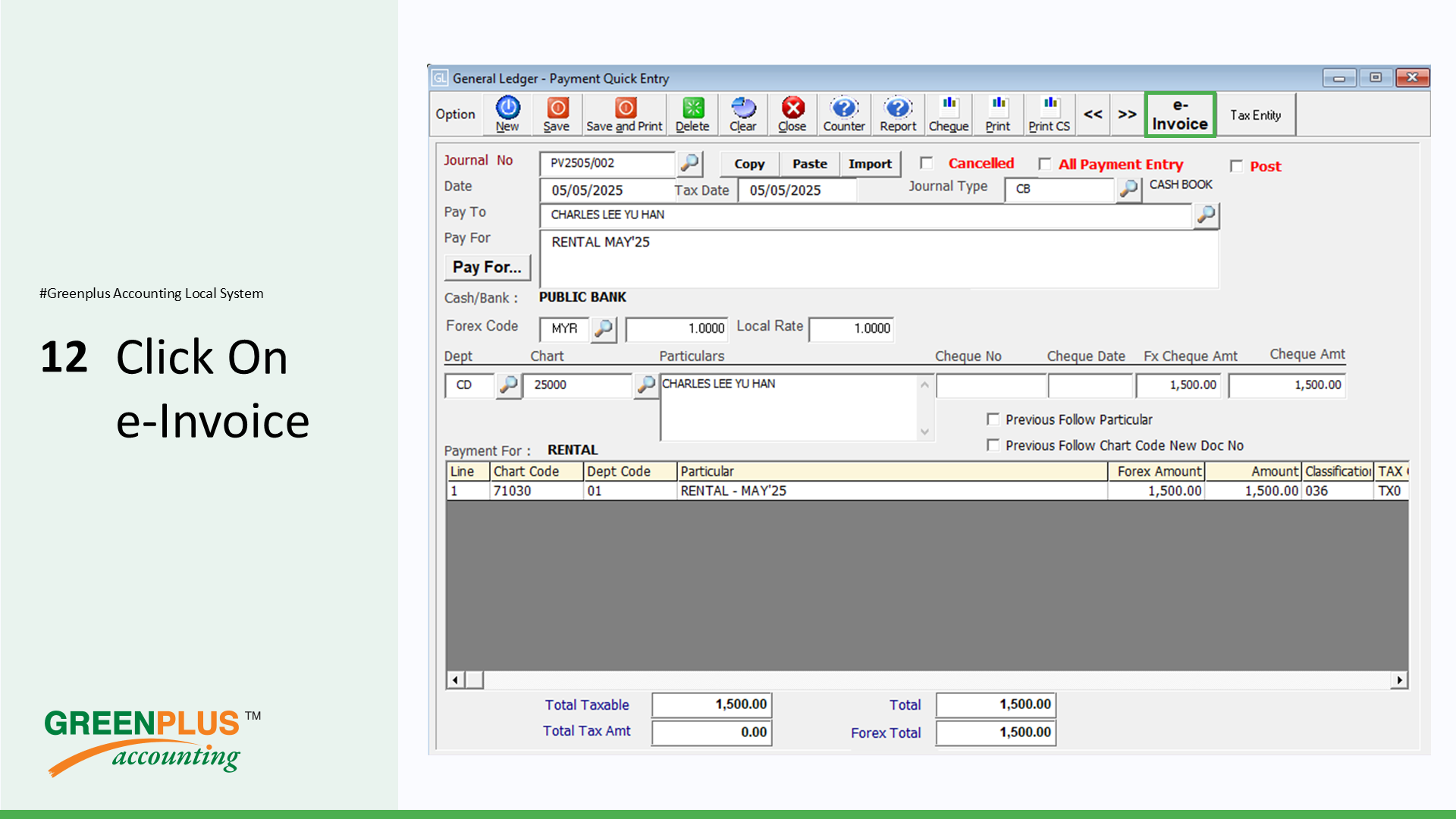1456x819 pixels.
Task: Click the Save toolbar icon
Action: [557, 115]
